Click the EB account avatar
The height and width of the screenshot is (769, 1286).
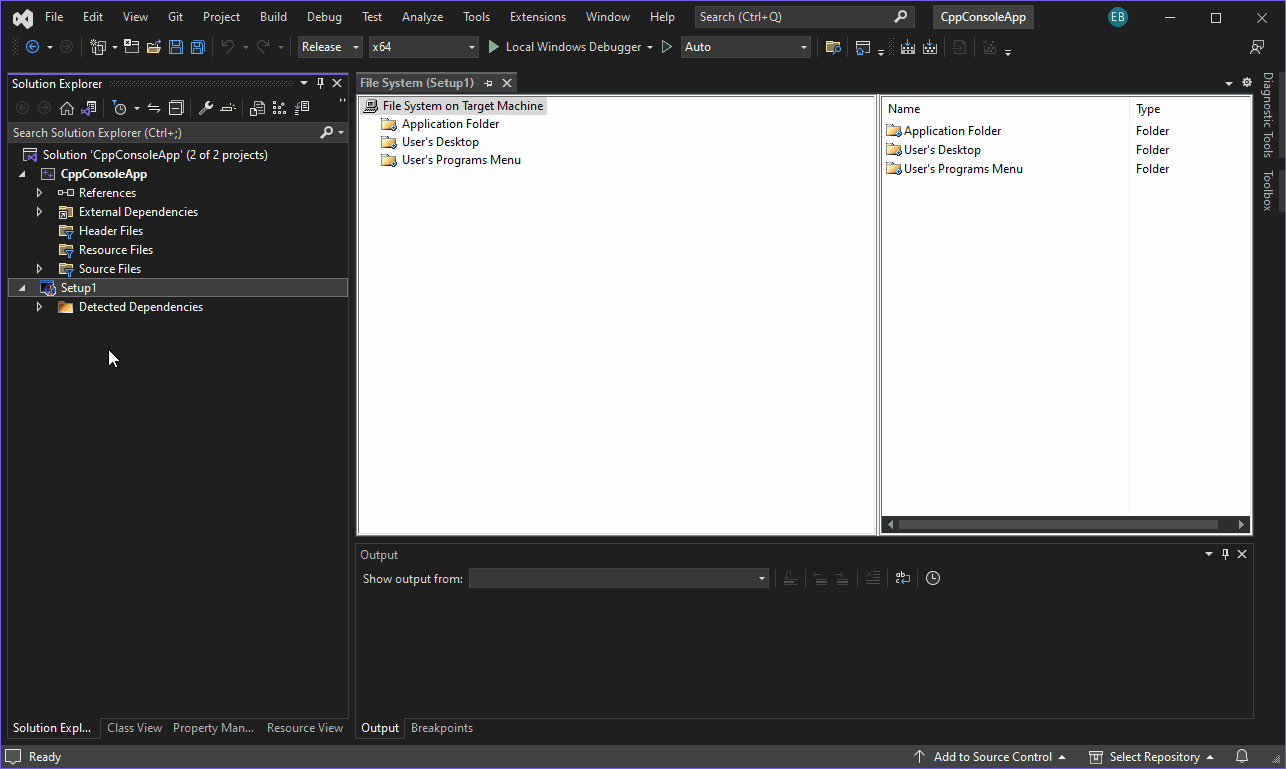[1118, 17]
